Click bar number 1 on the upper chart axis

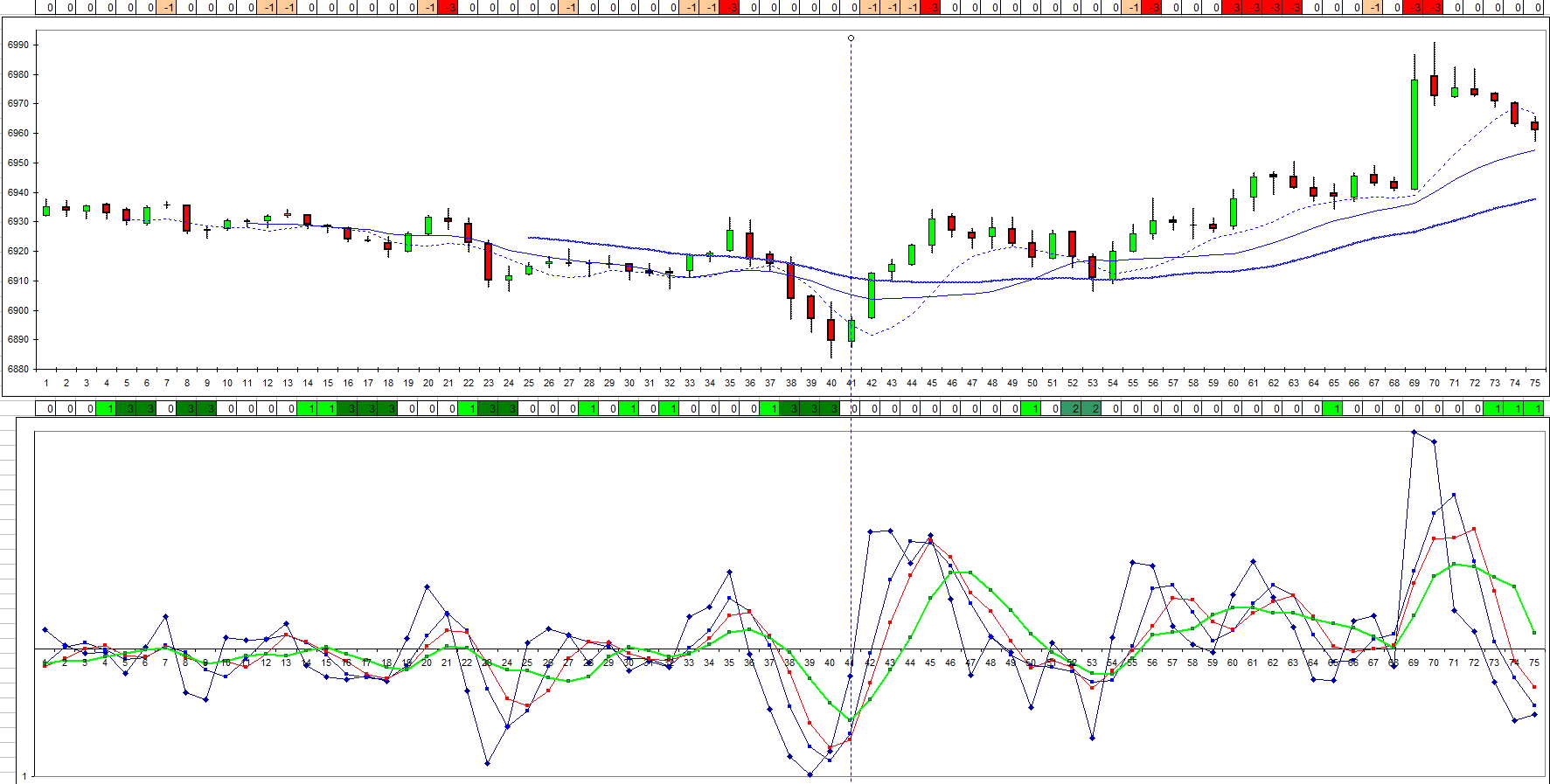45,383
